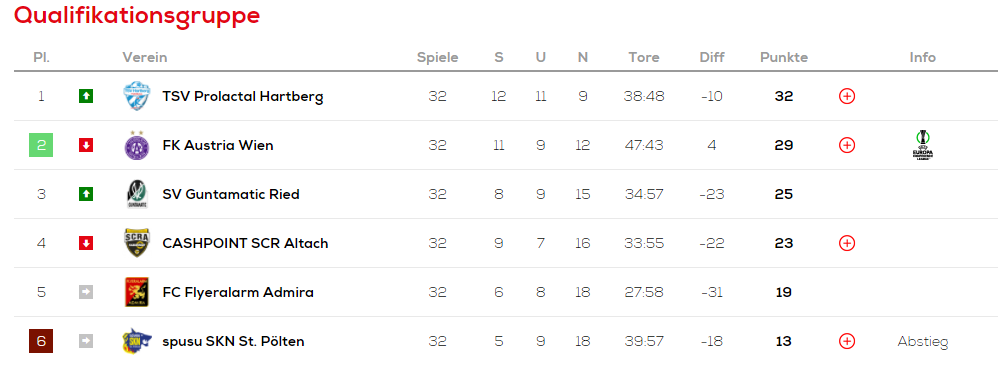Viewport: 1002px width, 370px height.
Task: Click the TSV Prolactal Hartberg club logo
Action: tap(136, 96)
